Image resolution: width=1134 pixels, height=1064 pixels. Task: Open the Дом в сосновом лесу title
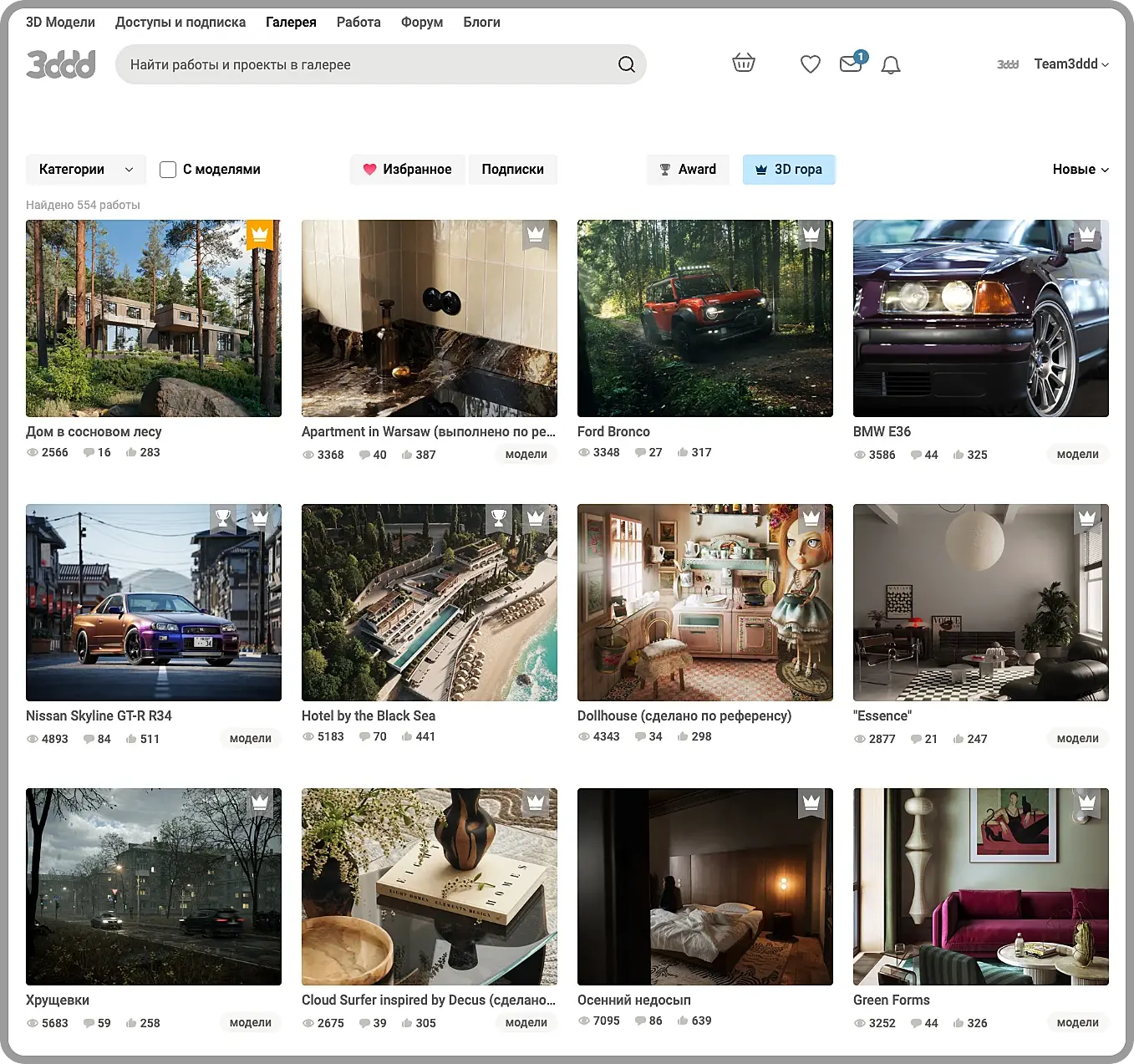point(94,432)
